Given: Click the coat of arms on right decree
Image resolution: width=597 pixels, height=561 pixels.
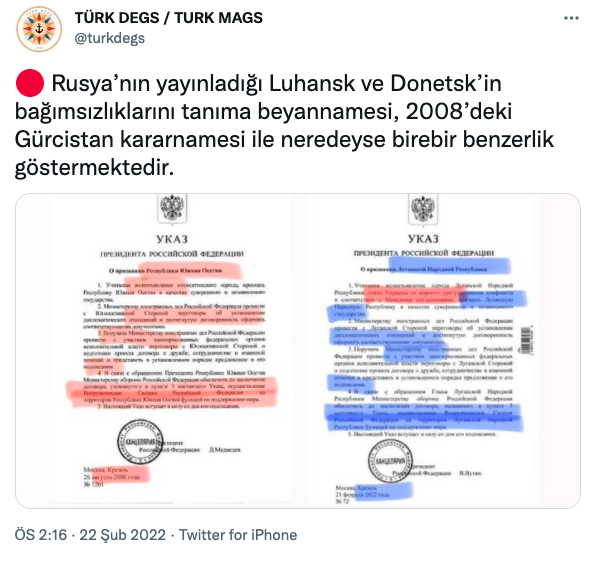Looking at the screenshot, I should point(423,209).
